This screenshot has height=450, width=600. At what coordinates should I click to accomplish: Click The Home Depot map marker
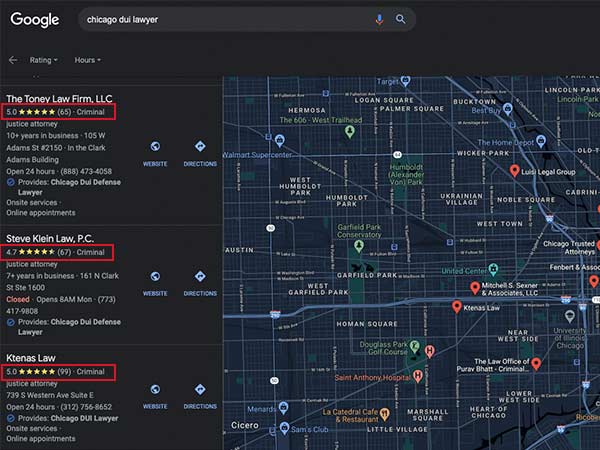541,141
